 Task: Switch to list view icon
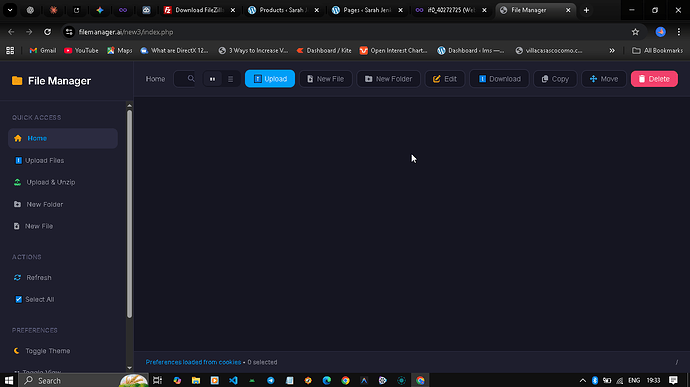click(231, 79)
